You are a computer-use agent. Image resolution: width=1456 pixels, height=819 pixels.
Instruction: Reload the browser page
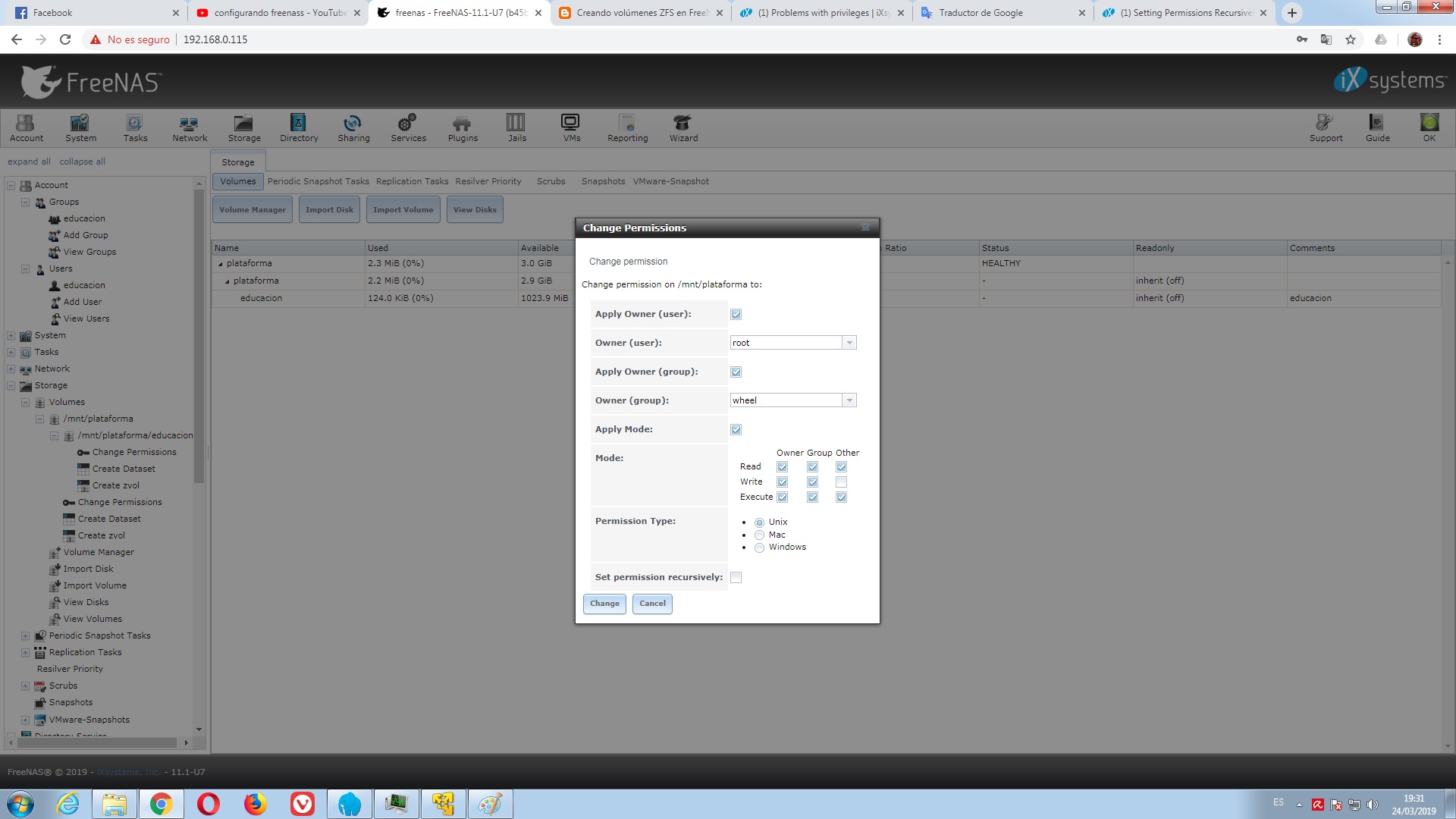coord(65,39)
